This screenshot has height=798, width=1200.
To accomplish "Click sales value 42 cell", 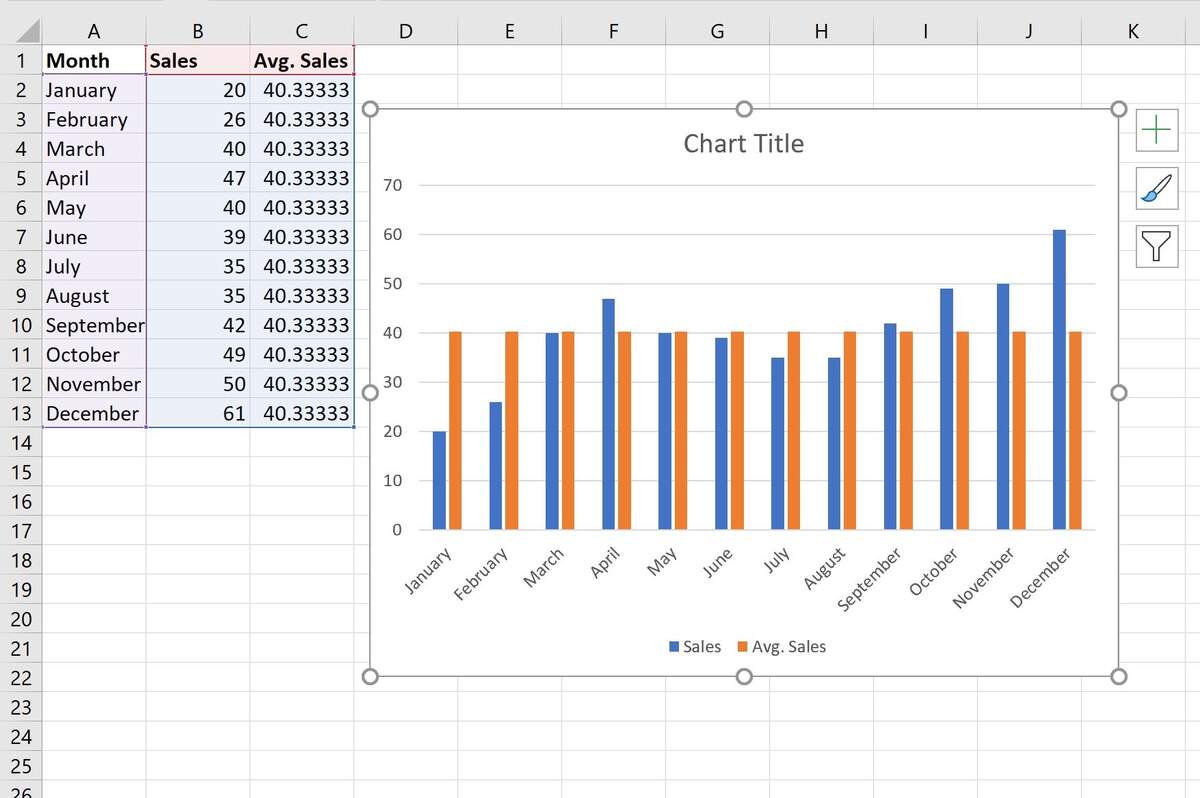I will coord(198,325).
